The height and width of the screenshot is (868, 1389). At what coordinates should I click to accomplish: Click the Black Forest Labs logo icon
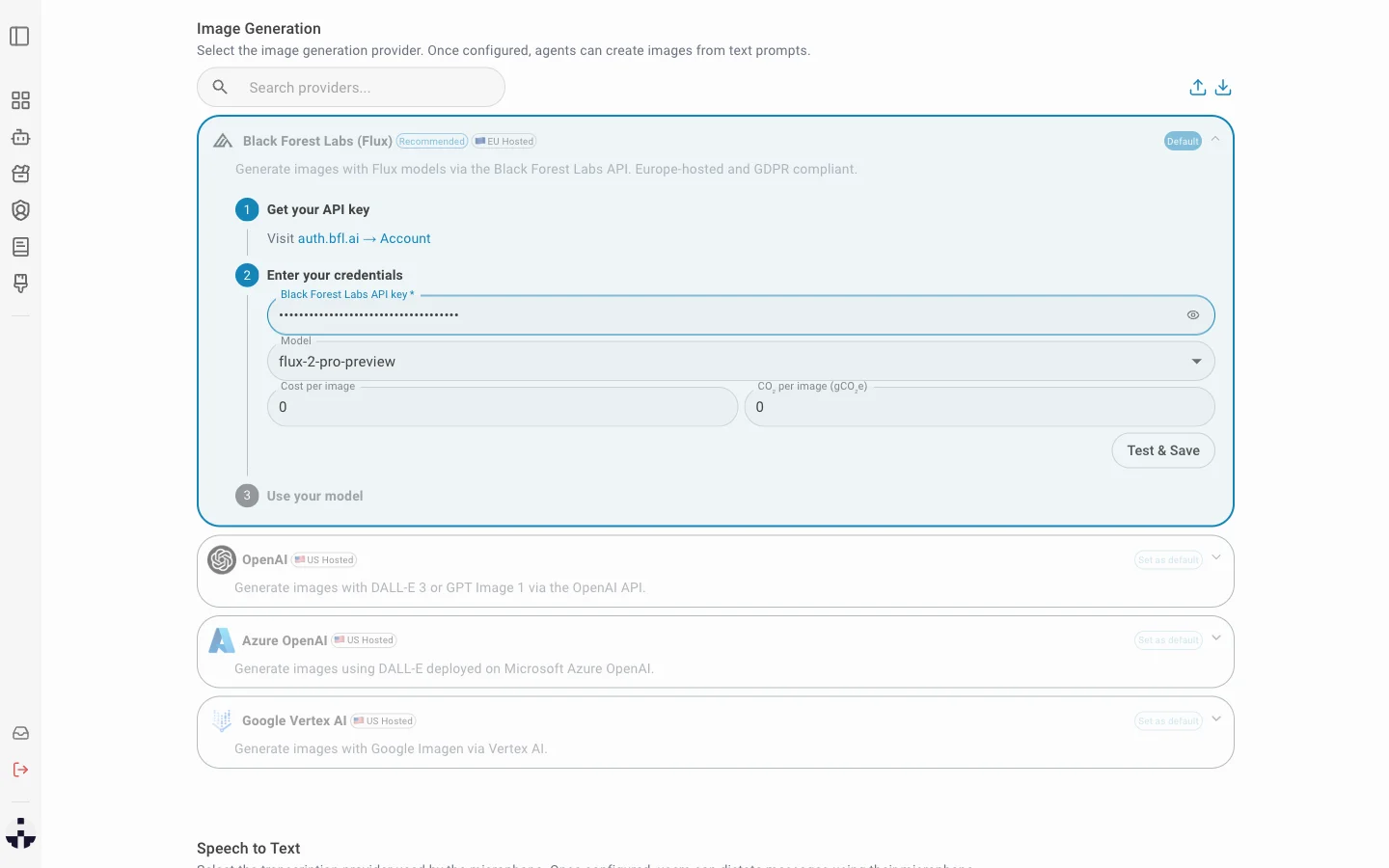coord(223,141)
